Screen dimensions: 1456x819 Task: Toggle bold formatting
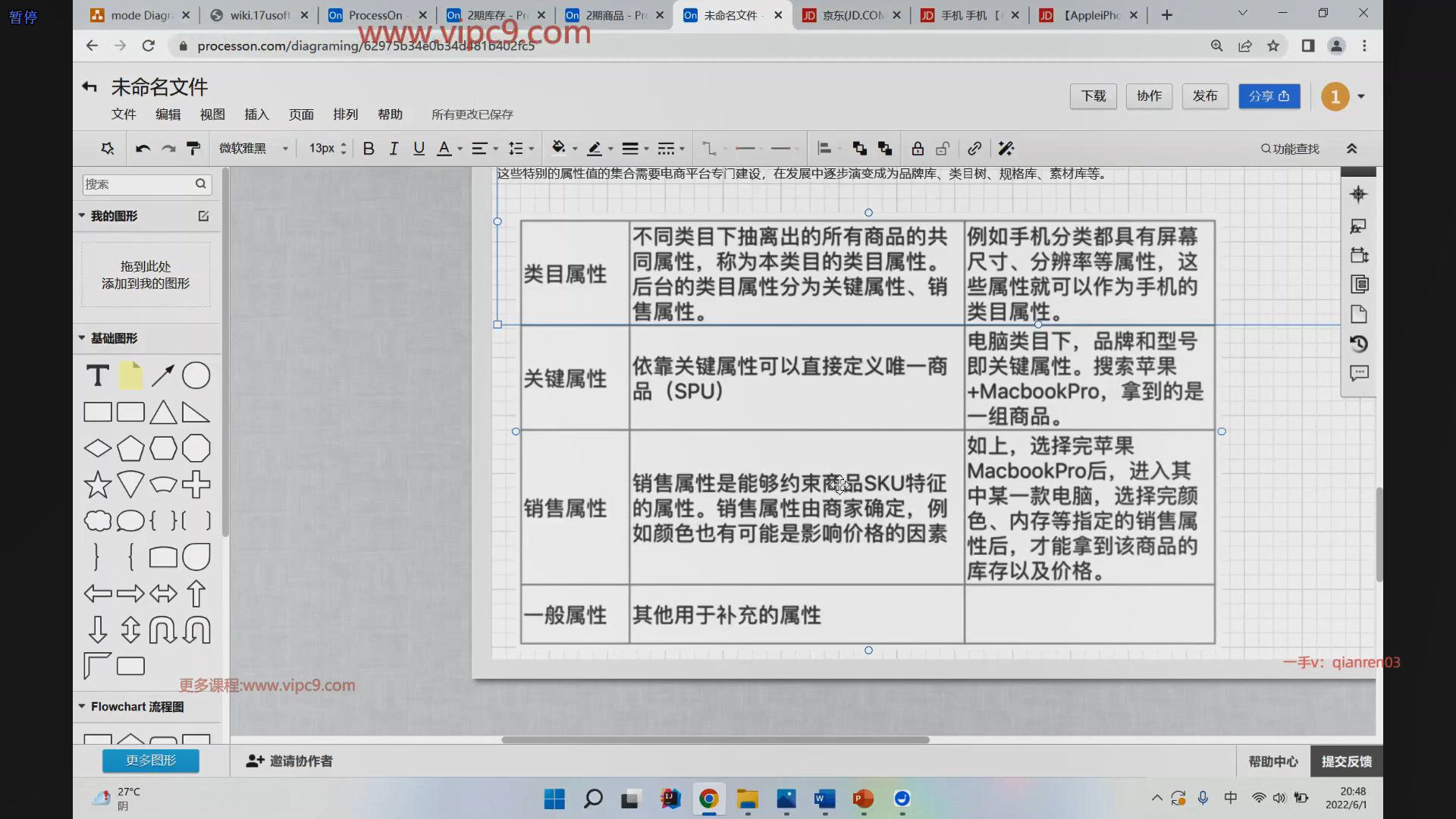369,149
